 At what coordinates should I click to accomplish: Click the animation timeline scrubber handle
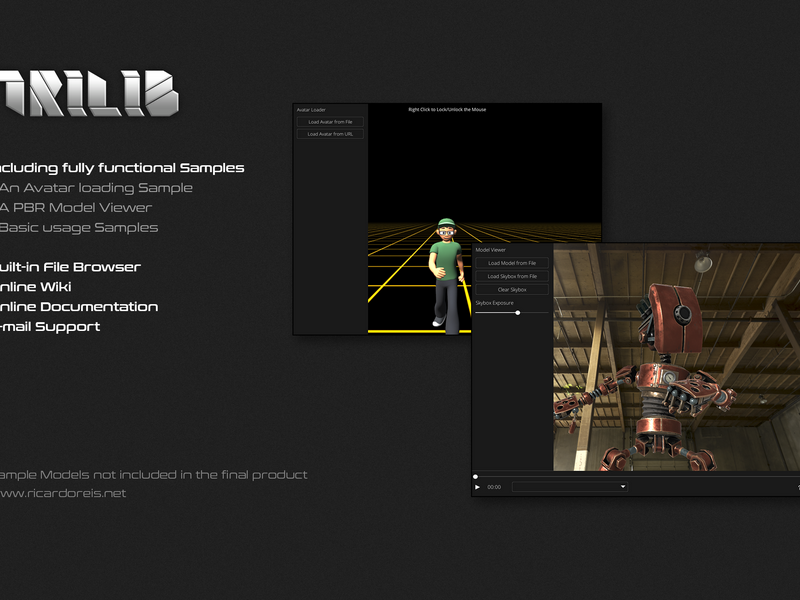[x=476, y=477]
